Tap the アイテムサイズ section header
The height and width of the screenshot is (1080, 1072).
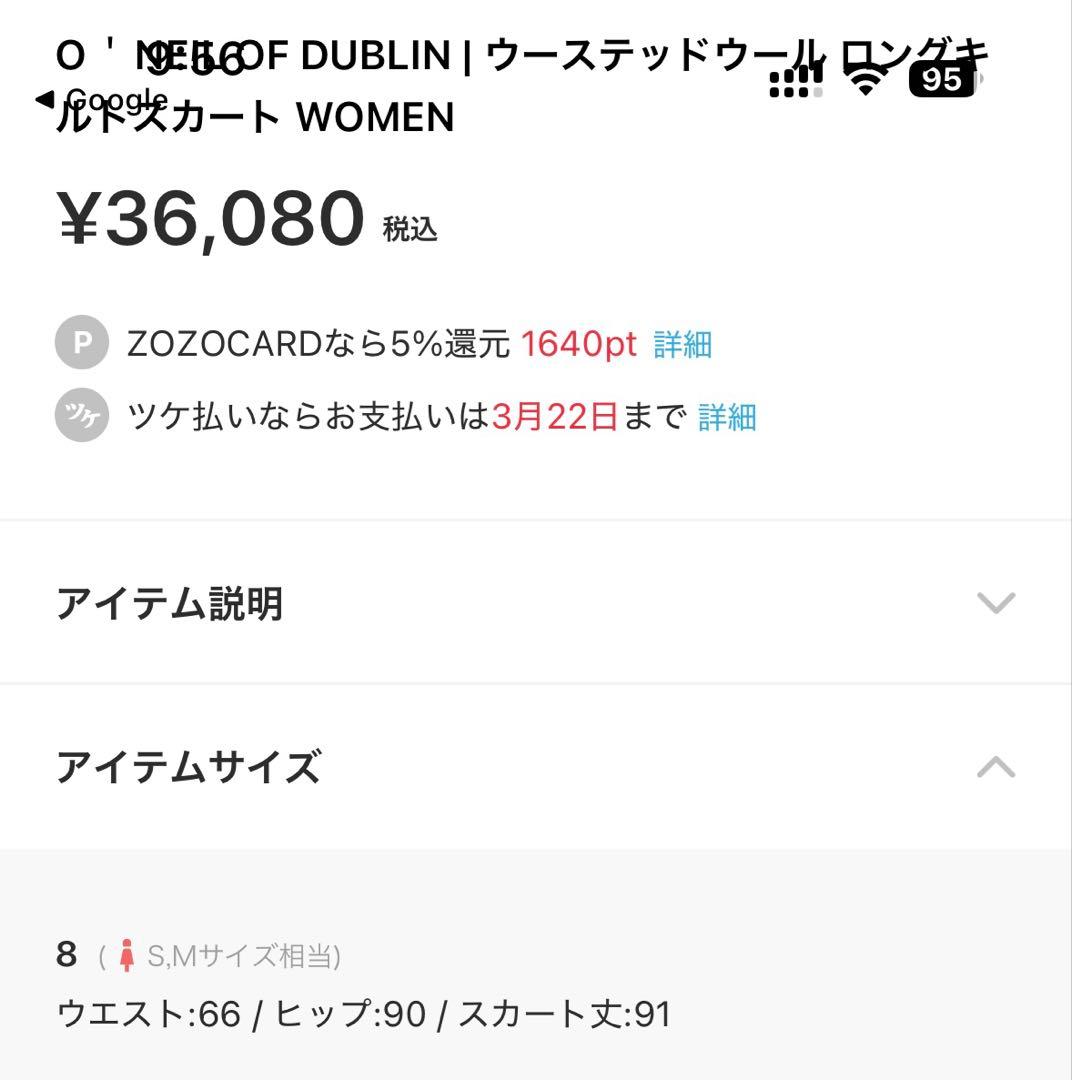188,767
